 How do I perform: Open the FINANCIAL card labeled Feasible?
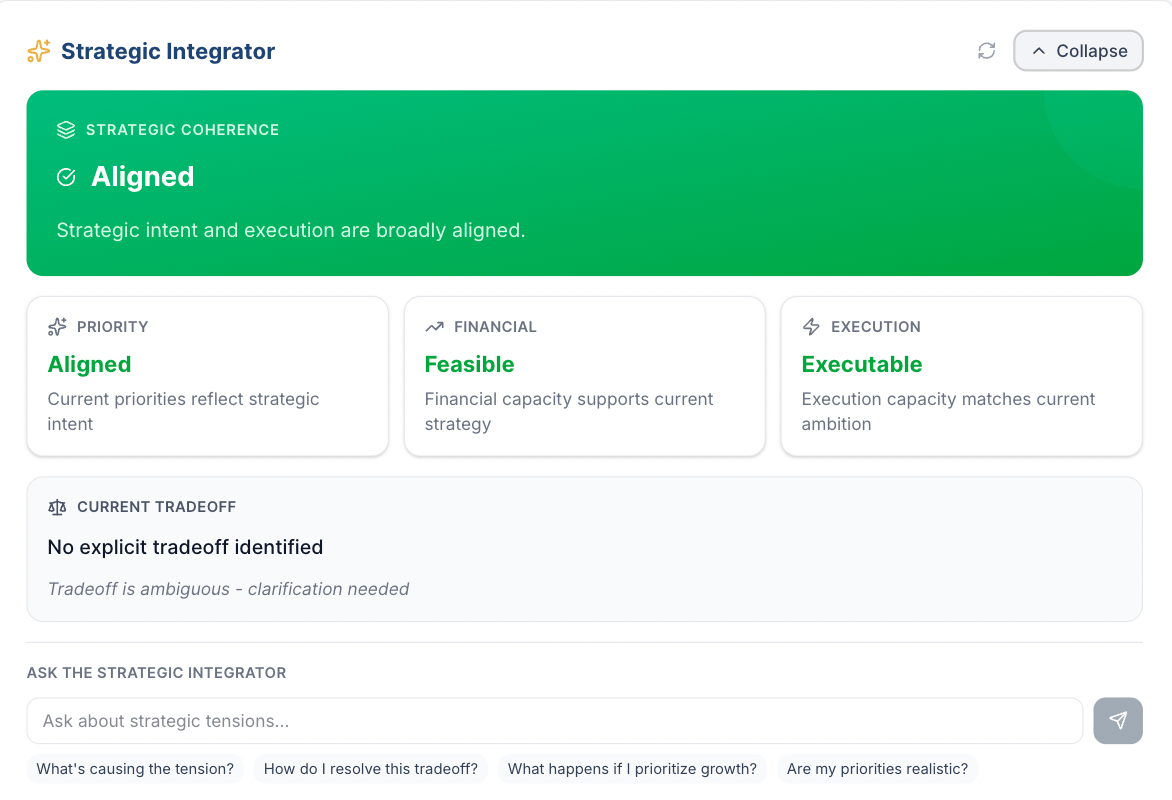click(584, 376)
